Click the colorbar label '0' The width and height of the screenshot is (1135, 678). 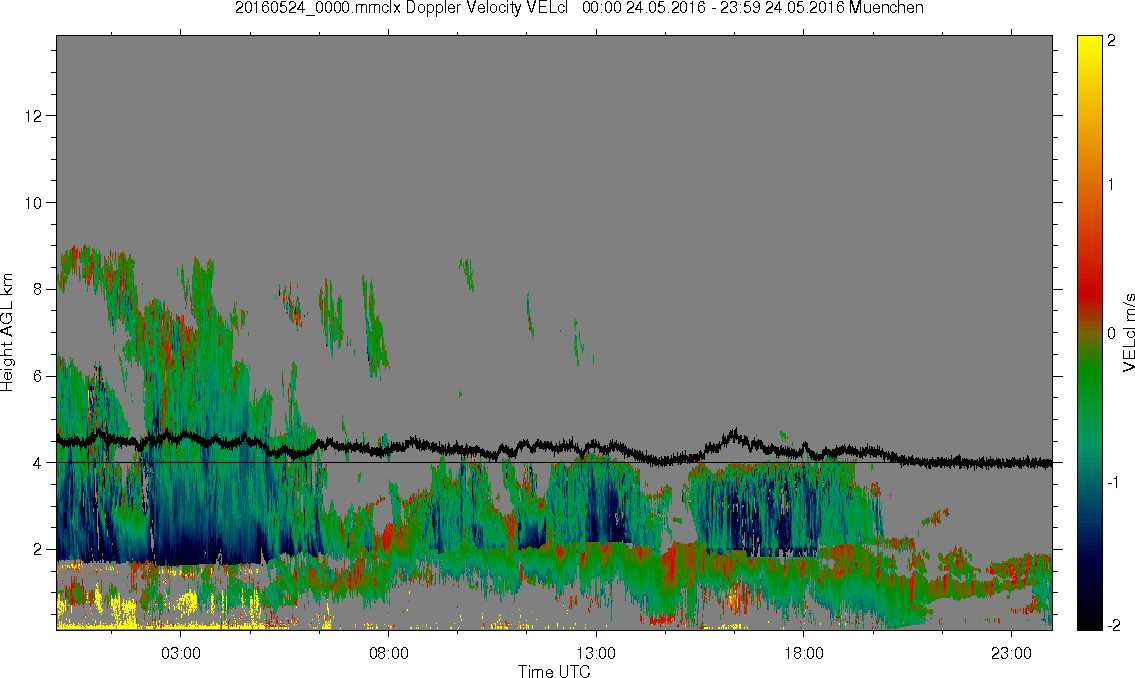1112,334
